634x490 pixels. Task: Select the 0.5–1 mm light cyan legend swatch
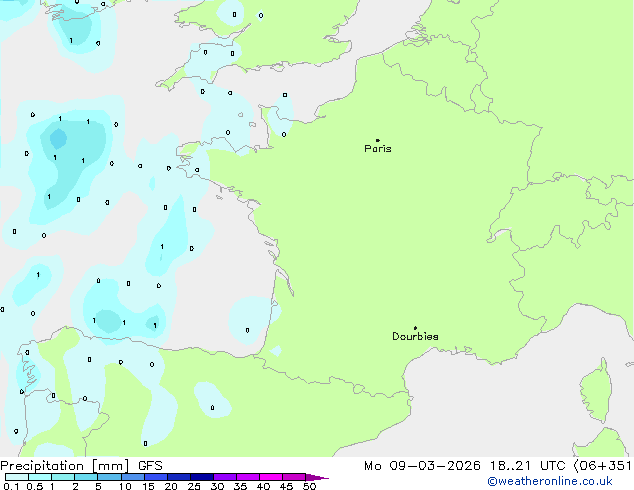[x=40, y=477]
